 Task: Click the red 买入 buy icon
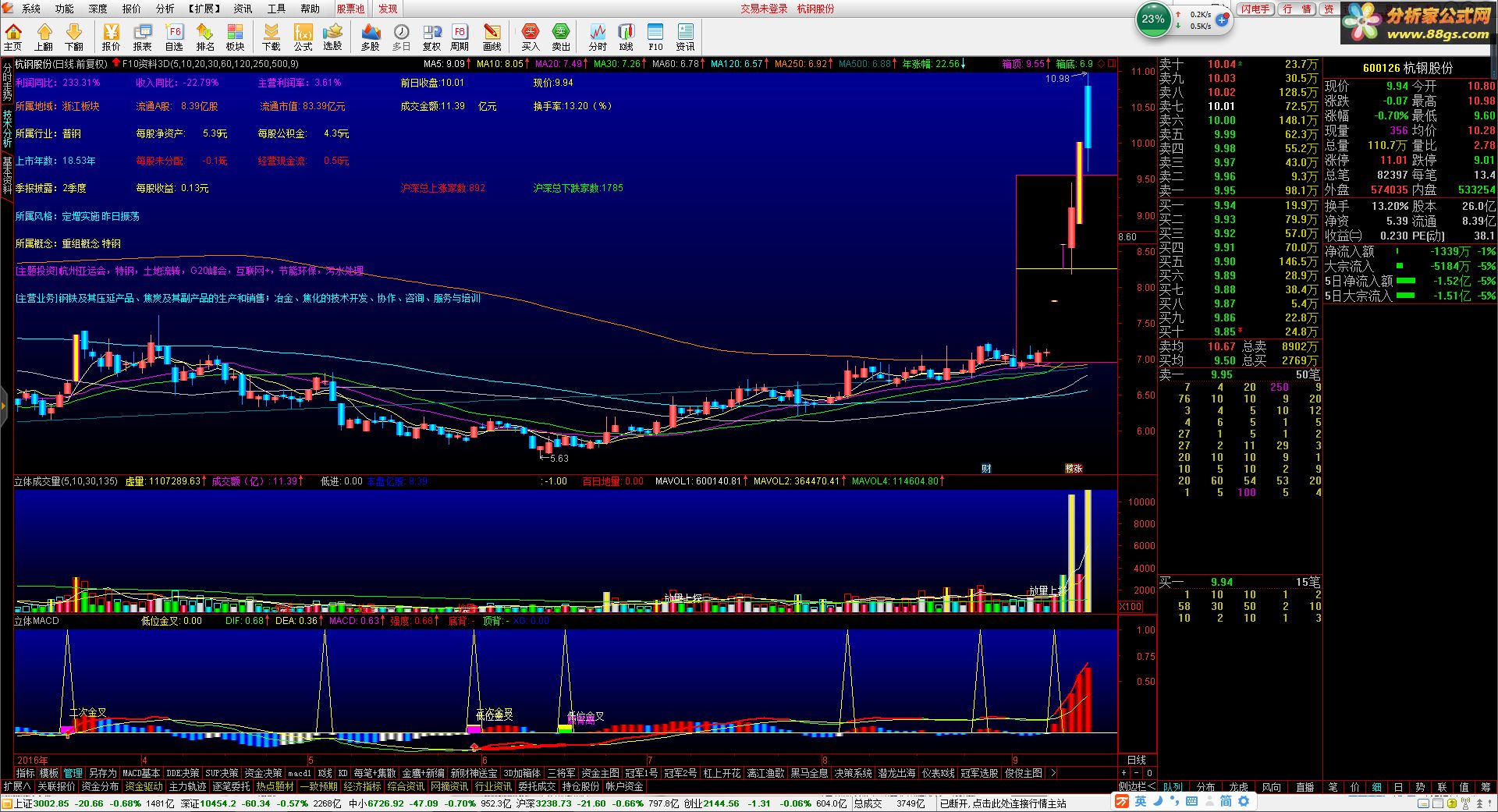coord(531,37)
